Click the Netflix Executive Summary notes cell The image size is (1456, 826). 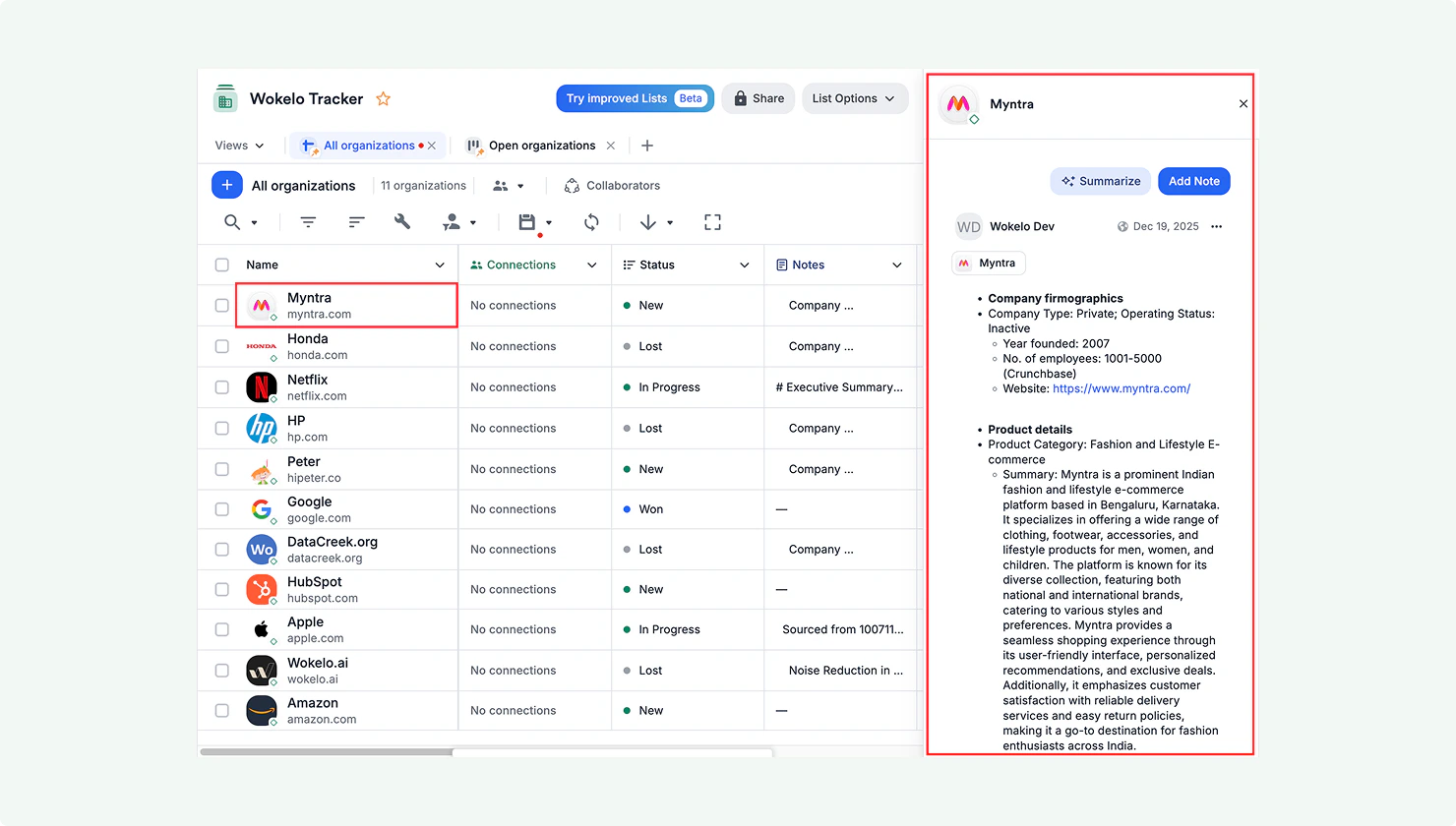839,387
